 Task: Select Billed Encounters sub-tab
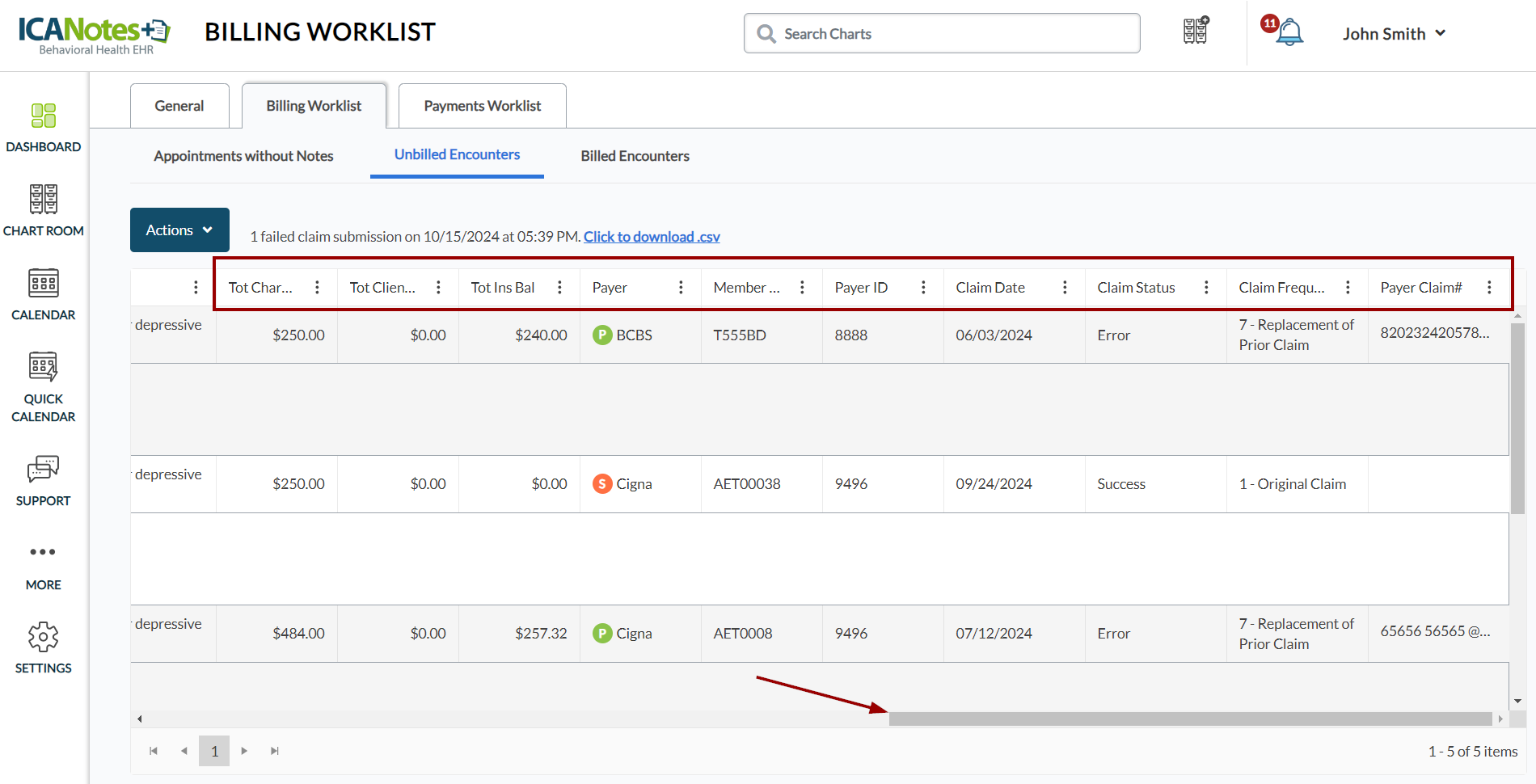click(635, 156)
